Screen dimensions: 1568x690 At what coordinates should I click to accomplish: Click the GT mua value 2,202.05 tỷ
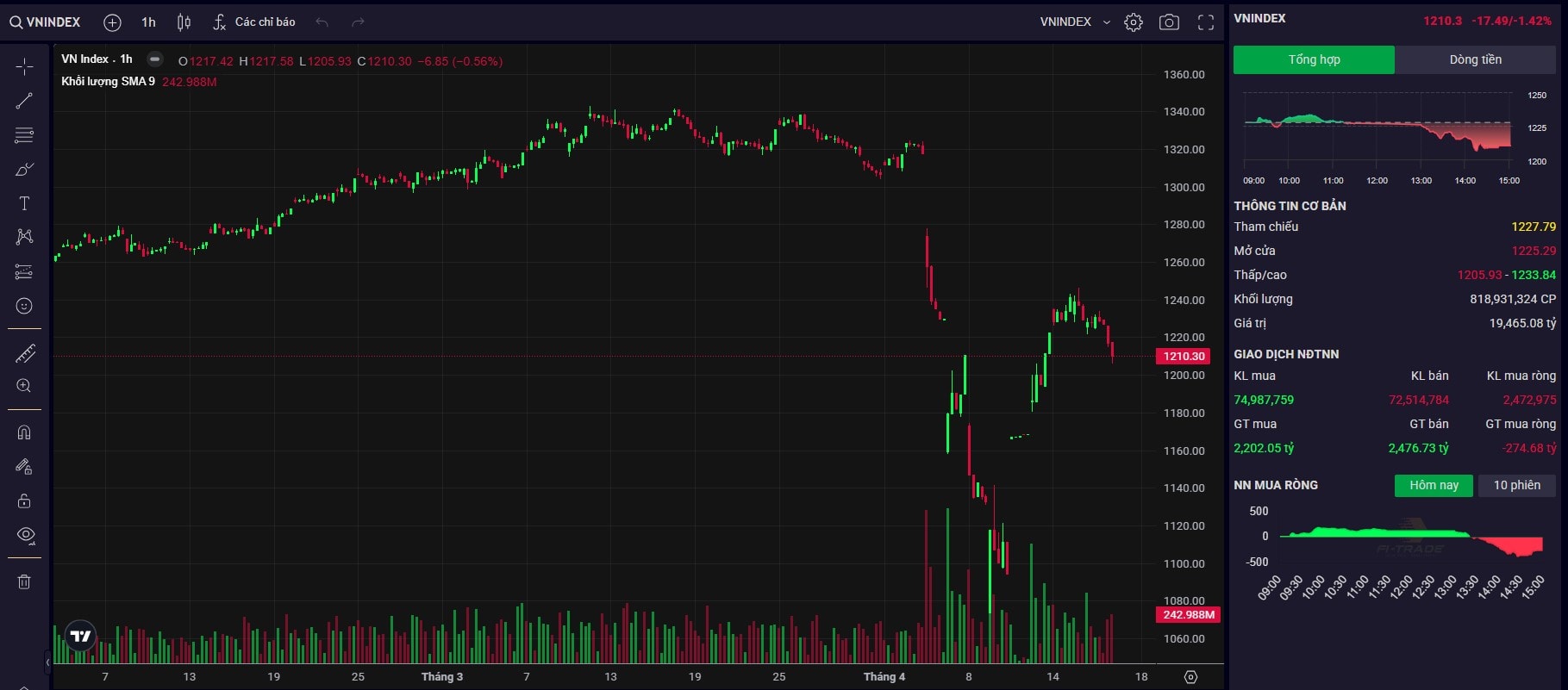tap(1264, 449)
